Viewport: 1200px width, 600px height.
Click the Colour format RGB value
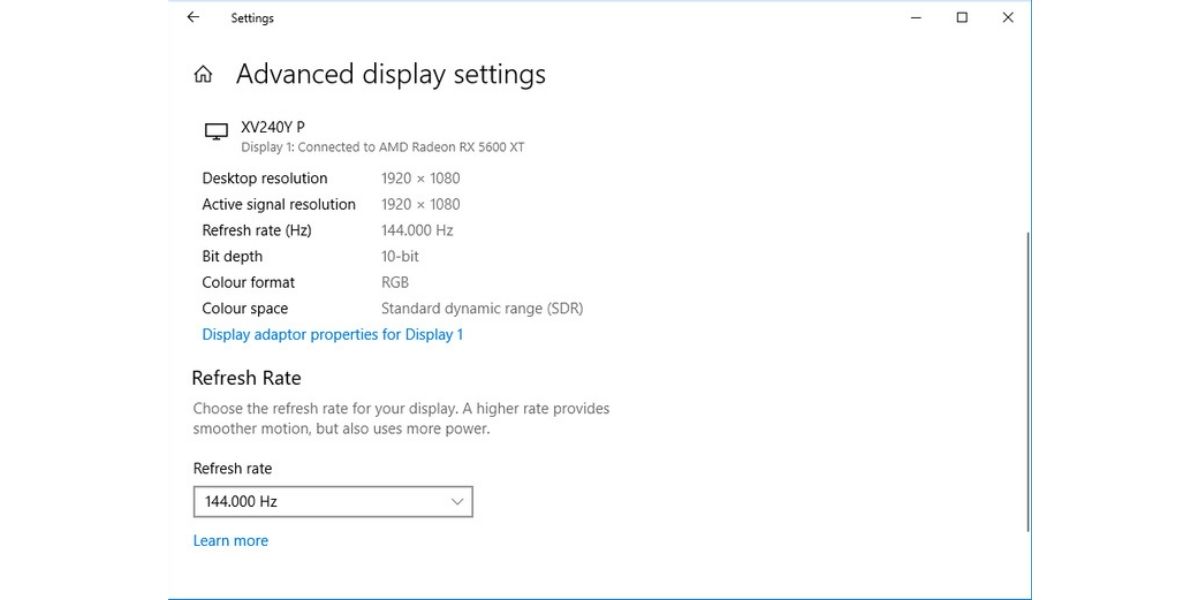pyautogui.click(x=394, y=282)
